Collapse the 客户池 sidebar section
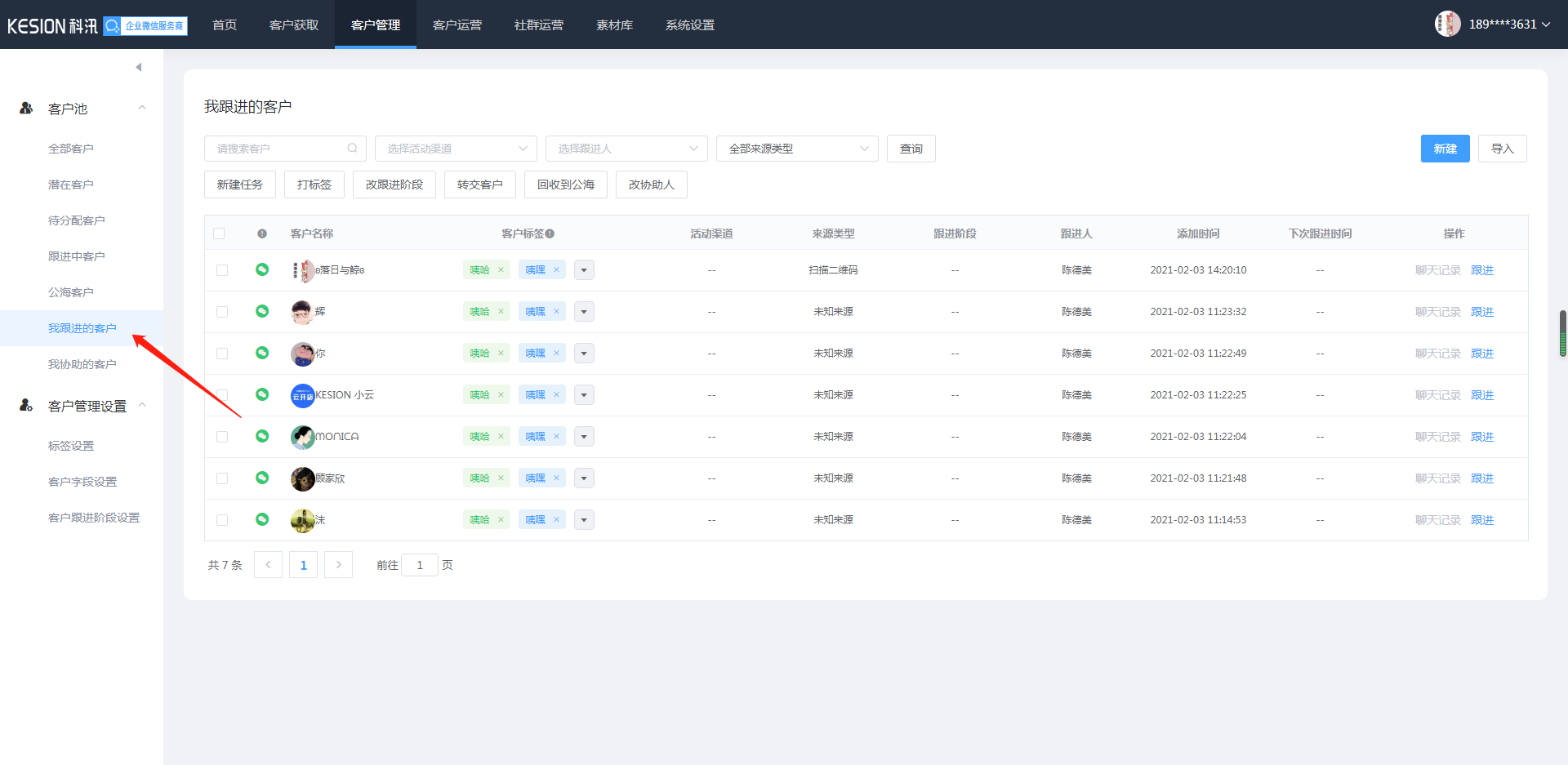1568x765 pixels. click(142, 108)
